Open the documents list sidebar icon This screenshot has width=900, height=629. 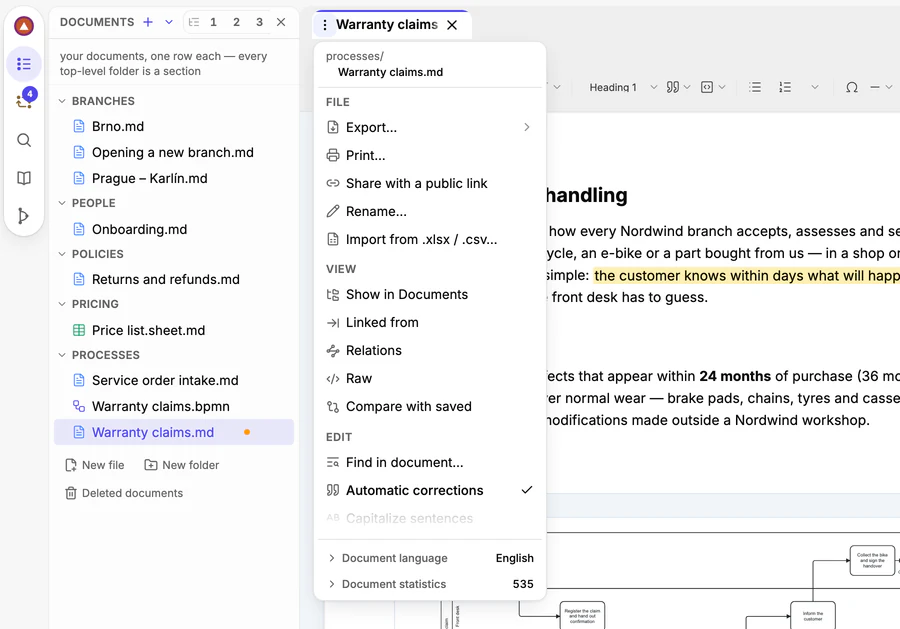(24, 64)
